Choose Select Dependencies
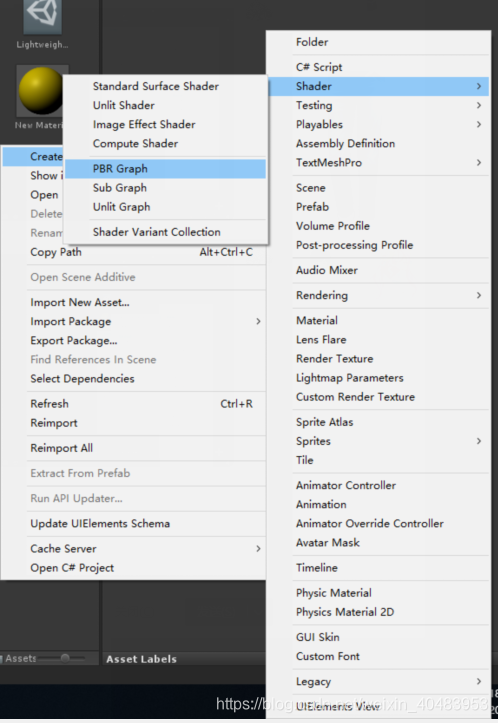498x723 pixels. point(134,379)
